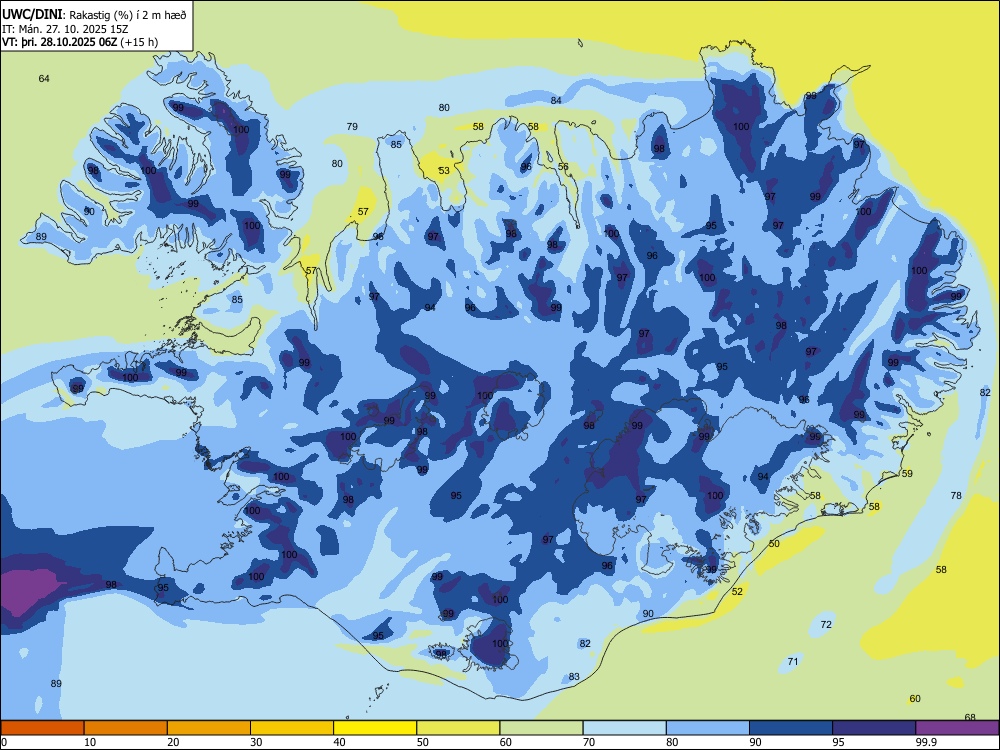Click the '20' legend scale label
This screenshot has height=750, width=1000.
(x=173, y=742)
